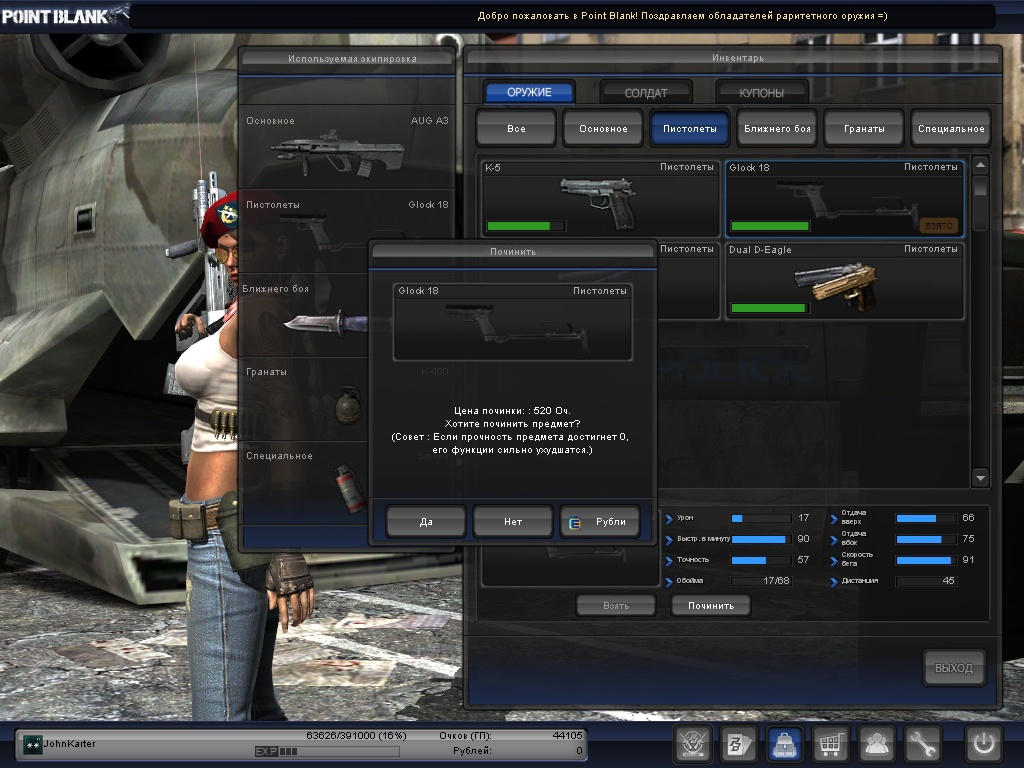Open the PB cards icon
The height and width of the screenshot is (768, 1024).
coord(740,743)
